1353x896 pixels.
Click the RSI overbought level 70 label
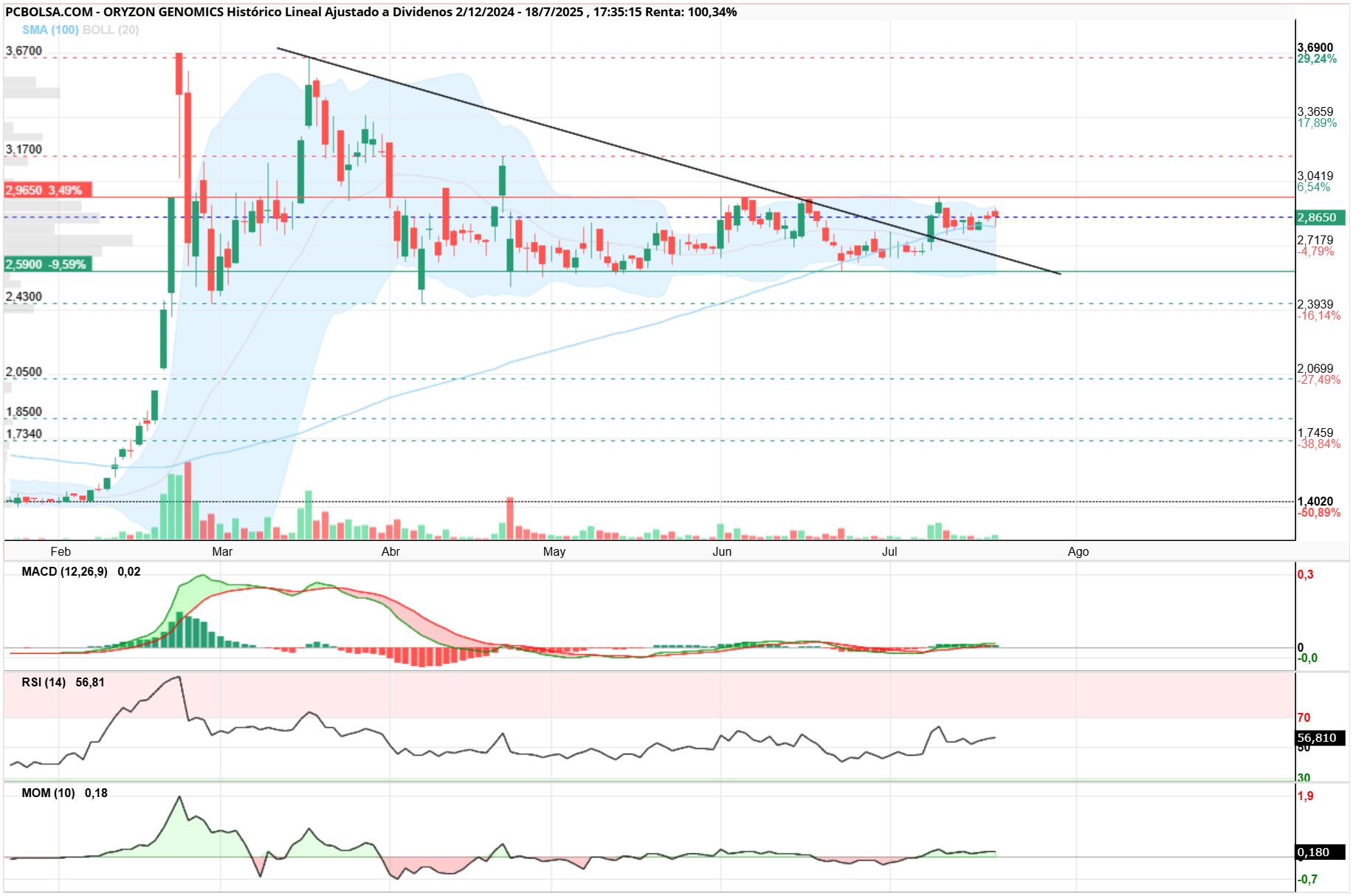pyautogui.click(x=1304, y=718)
